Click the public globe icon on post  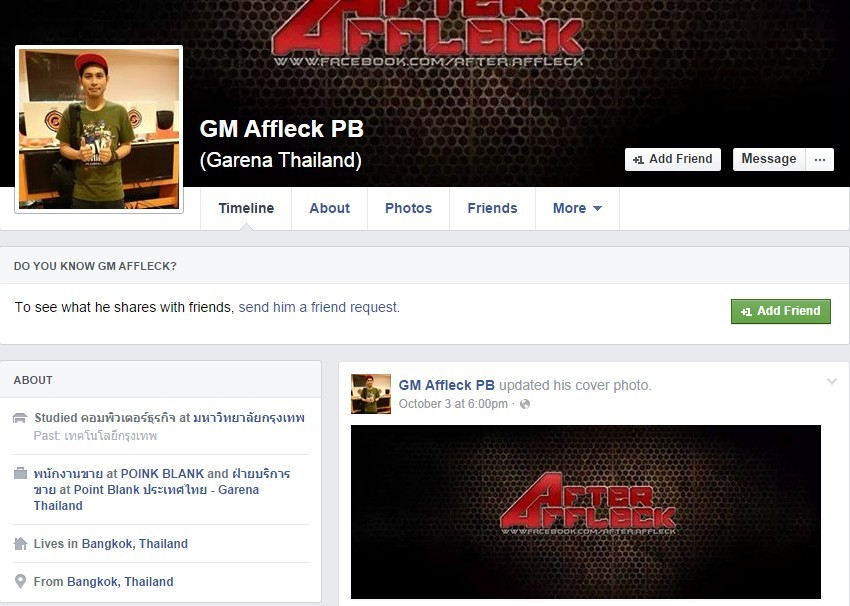click(x=525, y=404)
